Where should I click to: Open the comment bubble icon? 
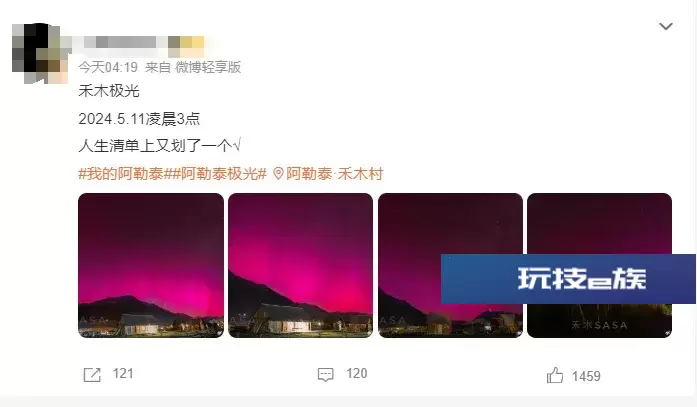[x=325, y=375]
